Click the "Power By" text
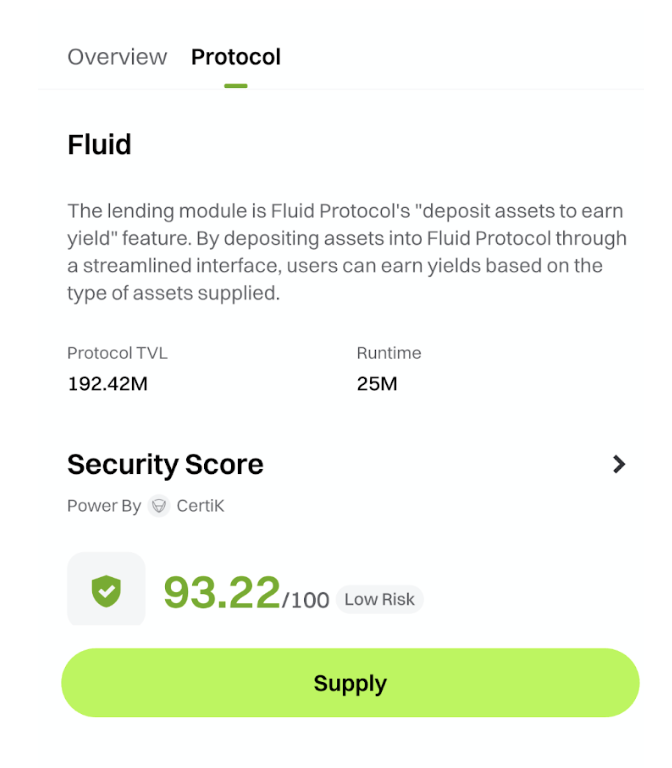Screen dimensions: 672x768 pyautogui.click(x=104, y=506)
